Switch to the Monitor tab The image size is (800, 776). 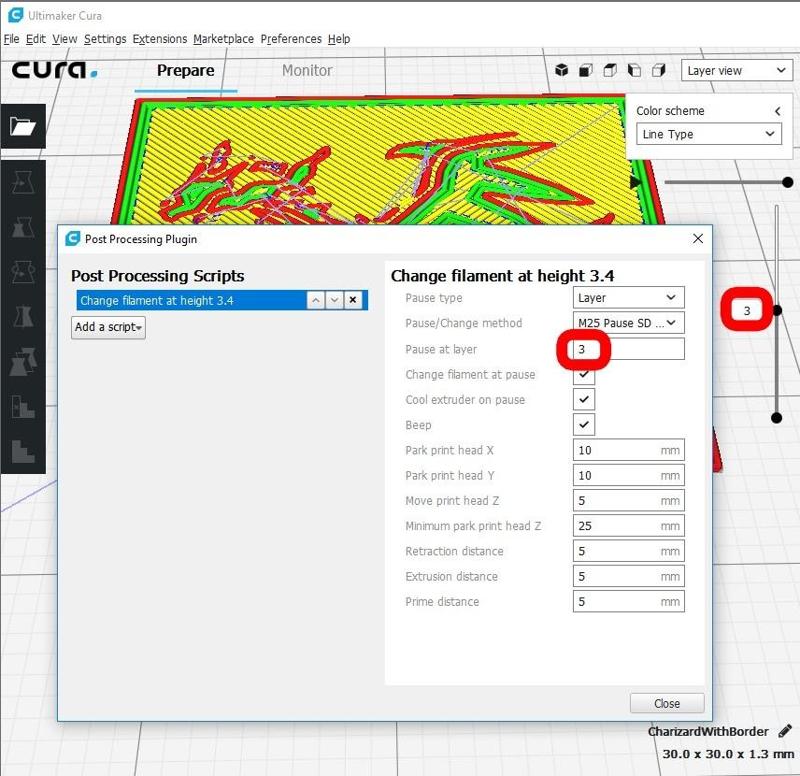tap(307, 70)
